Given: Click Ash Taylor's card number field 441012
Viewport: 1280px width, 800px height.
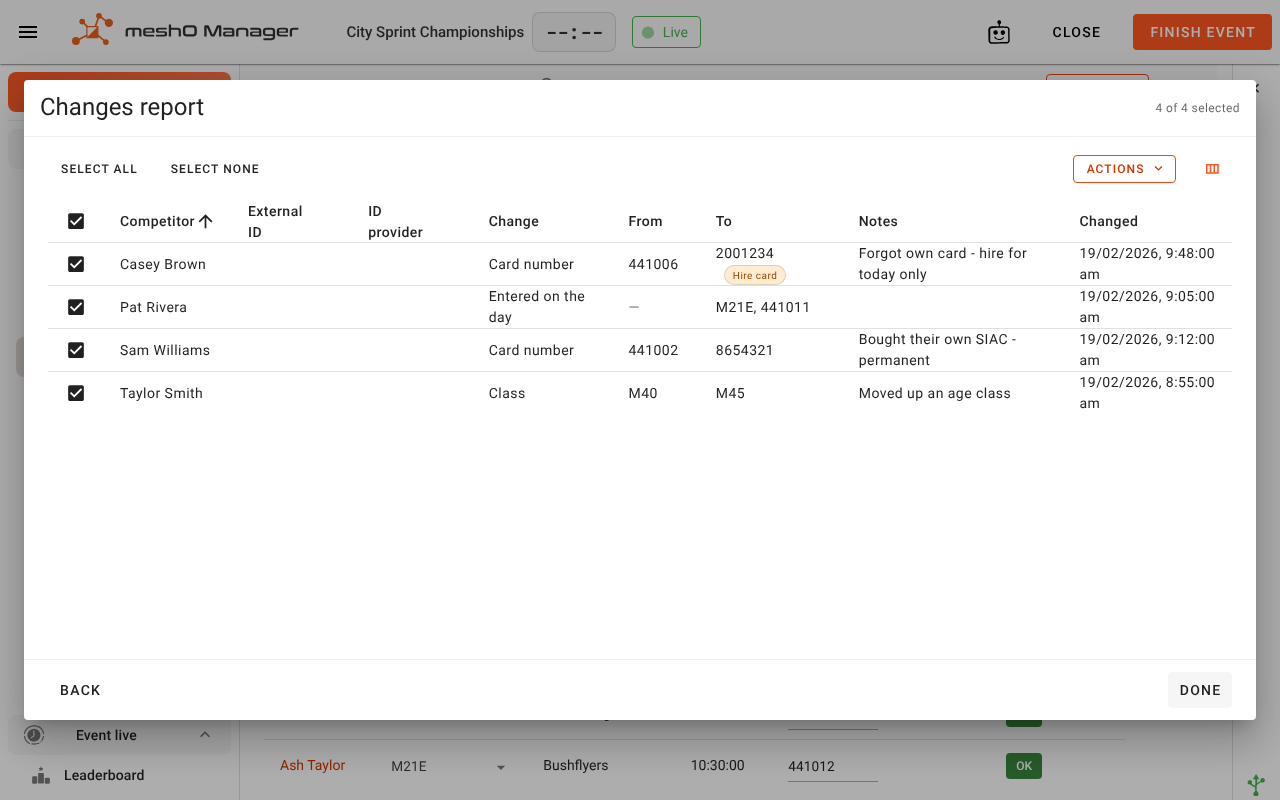Looking at the screenshot, I should [x=833, y=766].
